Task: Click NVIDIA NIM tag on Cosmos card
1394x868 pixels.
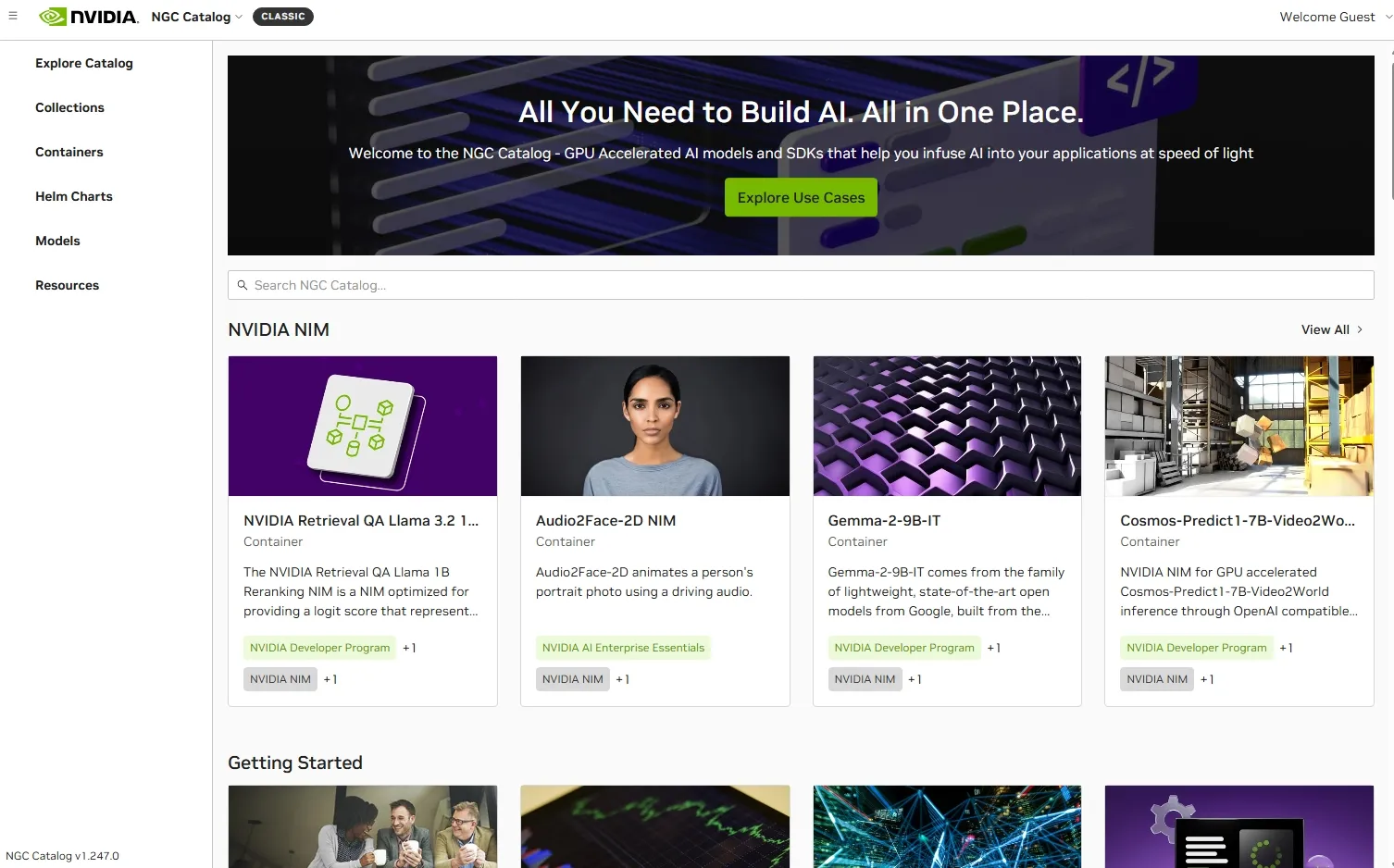Action: point(1157,679)
